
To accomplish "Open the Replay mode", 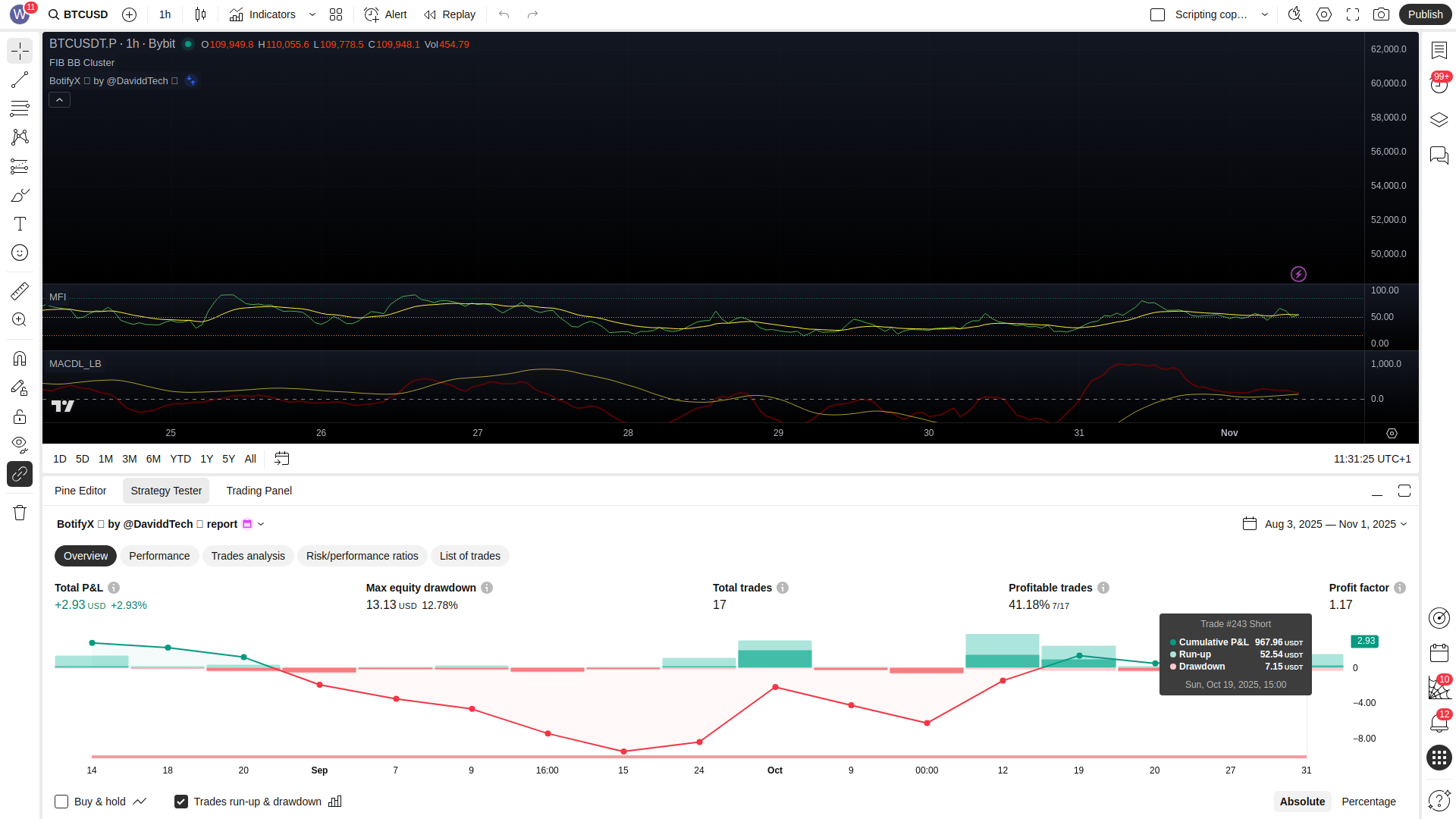I will [x=450, y=14].
